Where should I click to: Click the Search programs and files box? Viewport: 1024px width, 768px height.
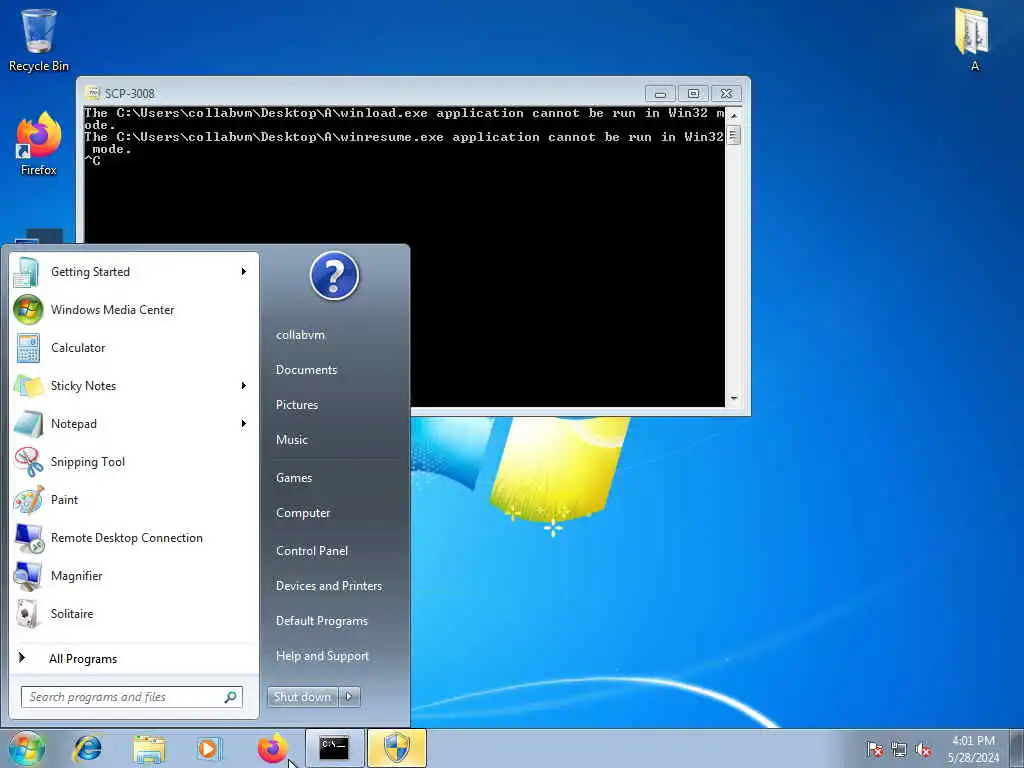point(131,697)
